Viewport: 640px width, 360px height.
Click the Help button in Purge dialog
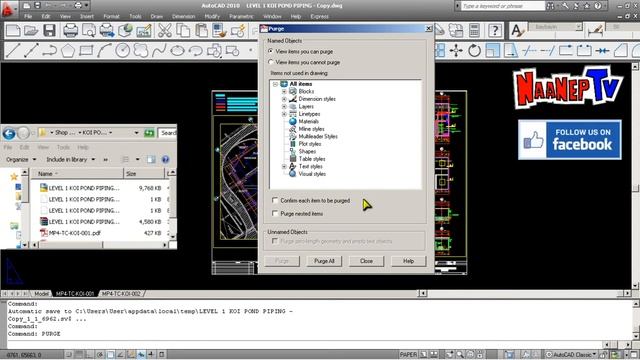tap(408, 261)
